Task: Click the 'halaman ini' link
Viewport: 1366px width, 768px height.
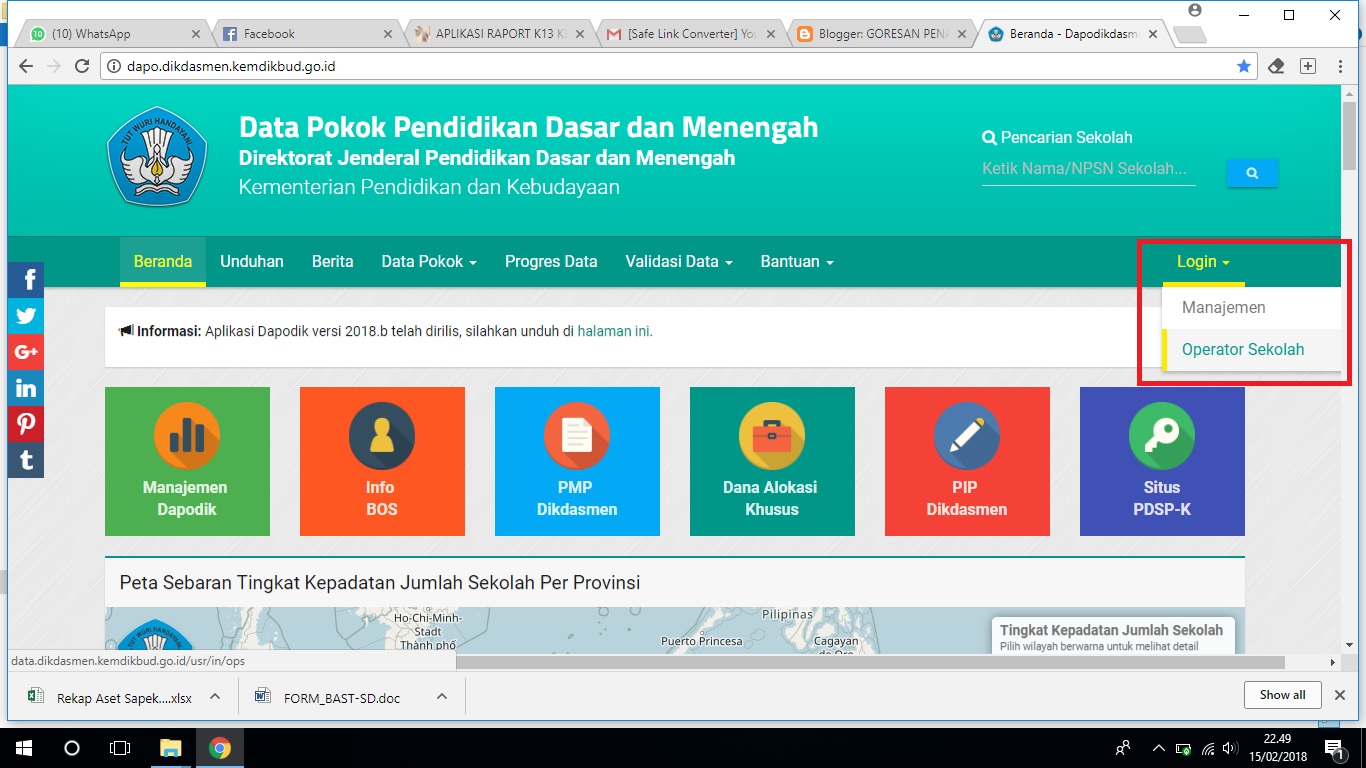Action: pyautogui.click(x=614, y=331)
